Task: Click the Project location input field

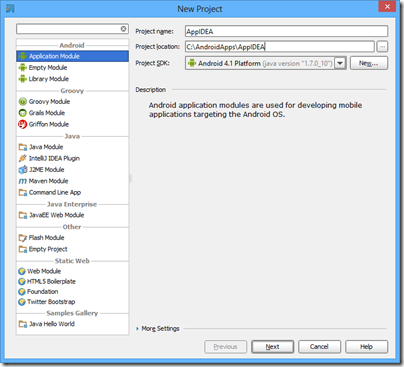Action: (280, 47)
